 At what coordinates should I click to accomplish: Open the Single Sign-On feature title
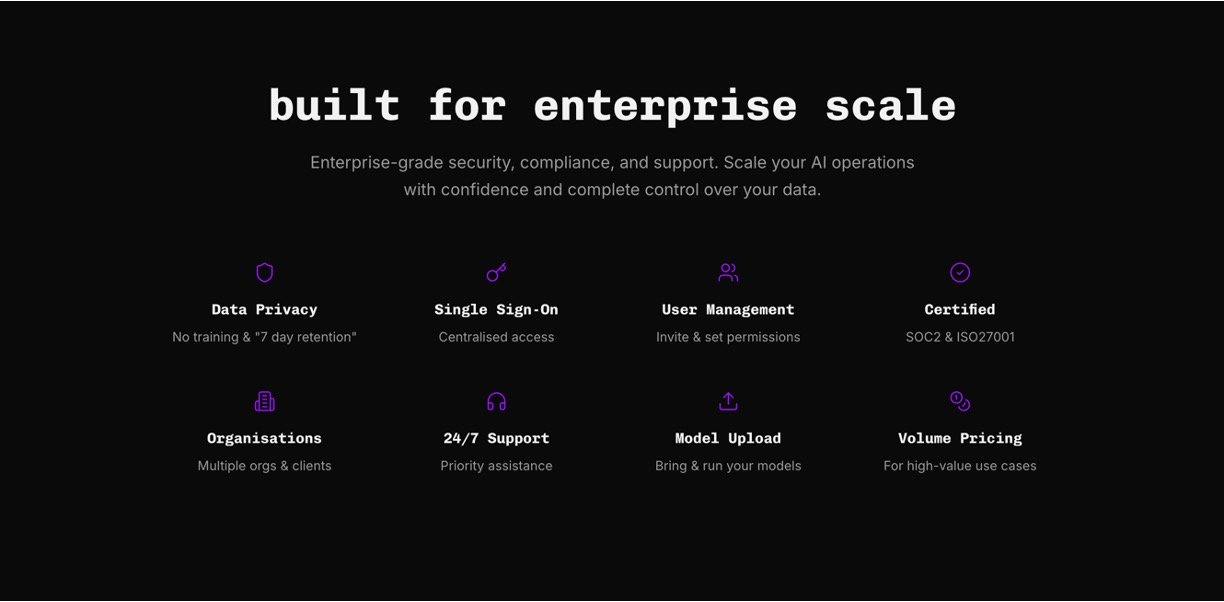tap(496, 310)
